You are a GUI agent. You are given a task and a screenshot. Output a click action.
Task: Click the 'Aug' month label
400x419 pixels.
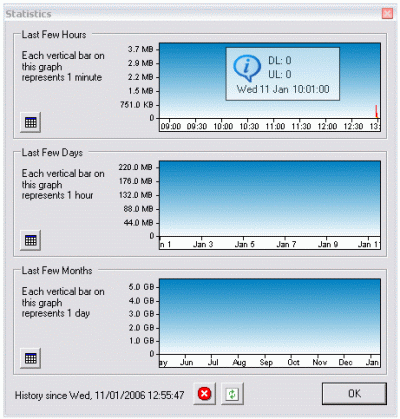239,362
